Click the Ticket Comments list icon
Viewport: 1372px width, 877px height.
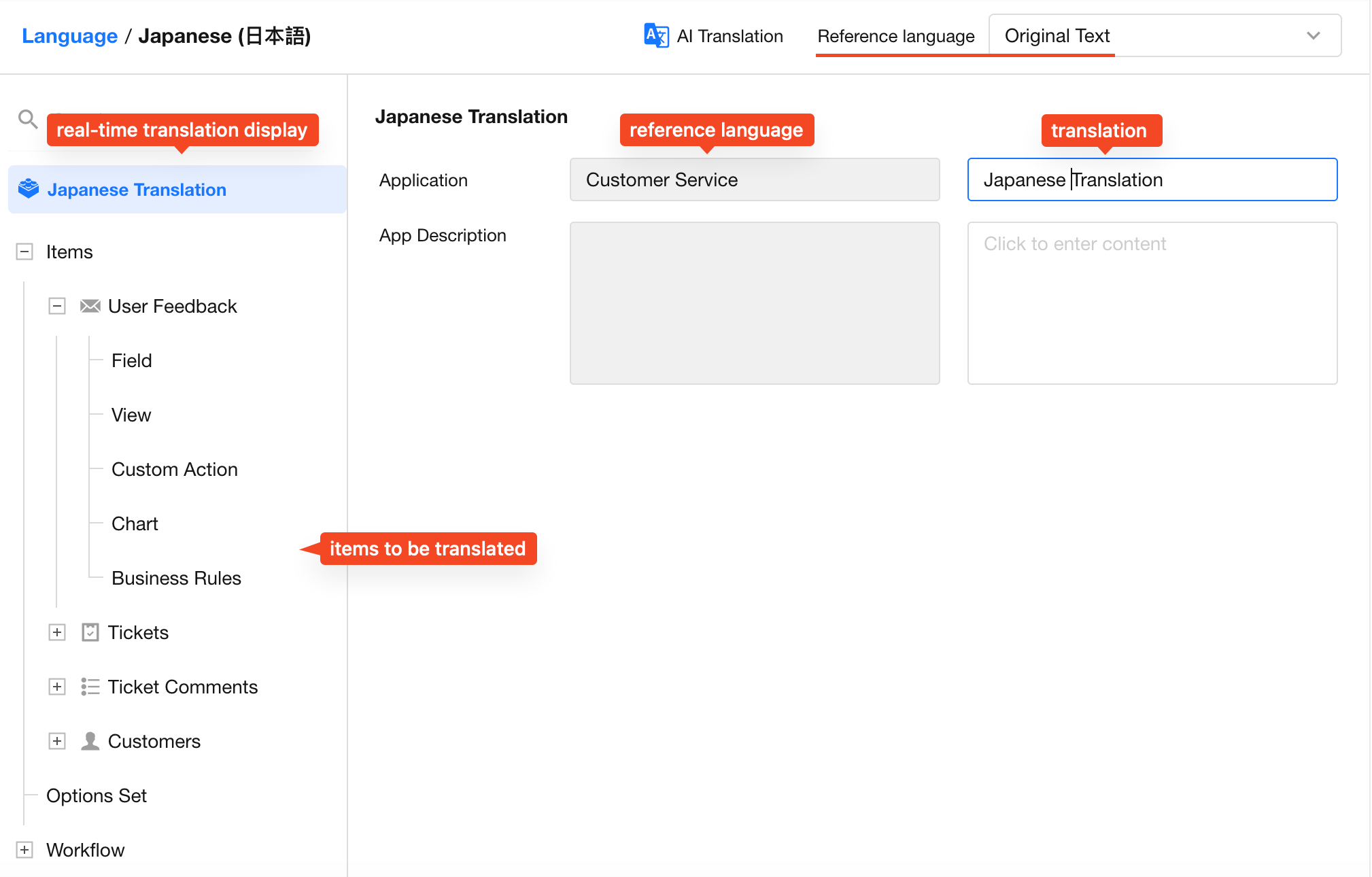90,687
